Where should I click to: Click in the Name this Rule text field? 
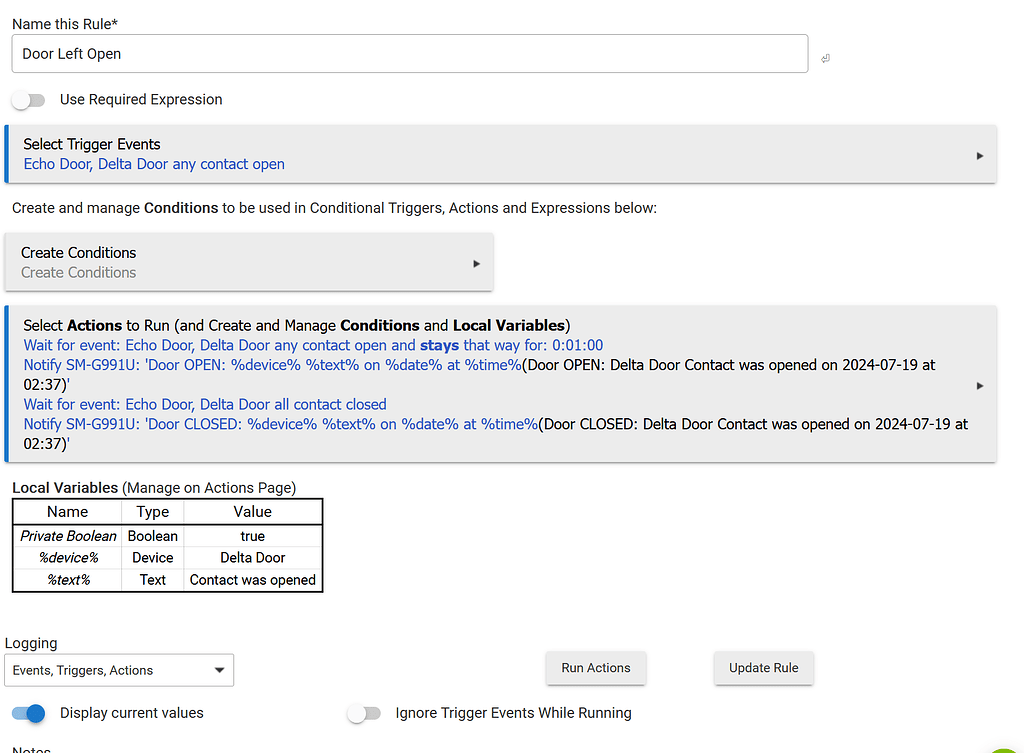(409, 54)
